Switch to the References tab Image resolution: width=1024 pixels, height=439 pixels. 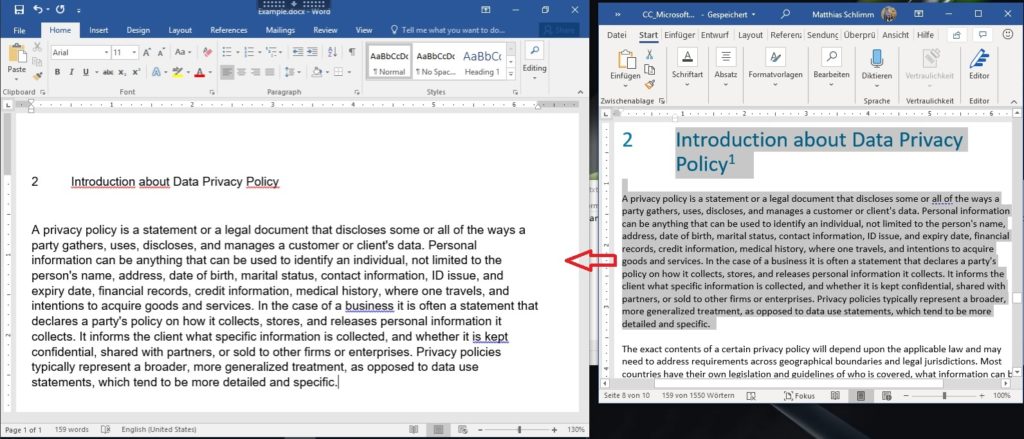(227, 30)
